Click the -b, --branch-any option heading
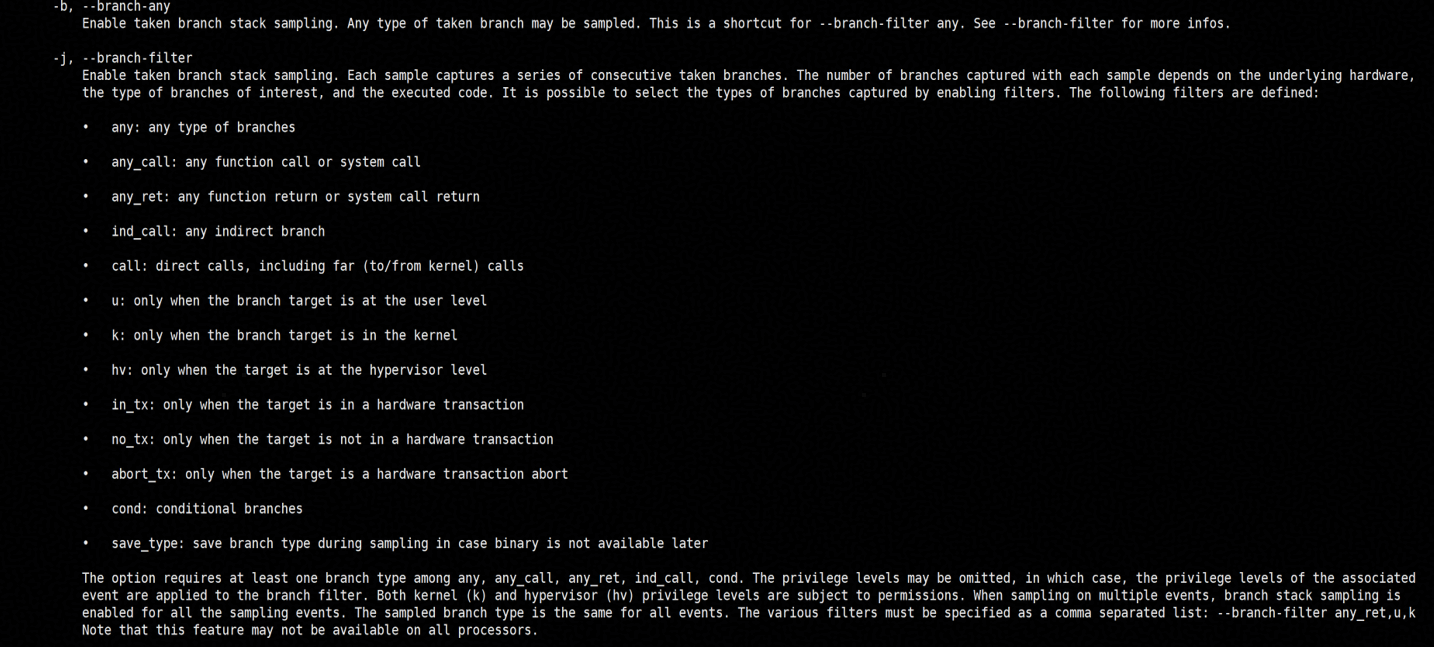The width and height of the screenshot is (1434, 647). coord(111,7)
